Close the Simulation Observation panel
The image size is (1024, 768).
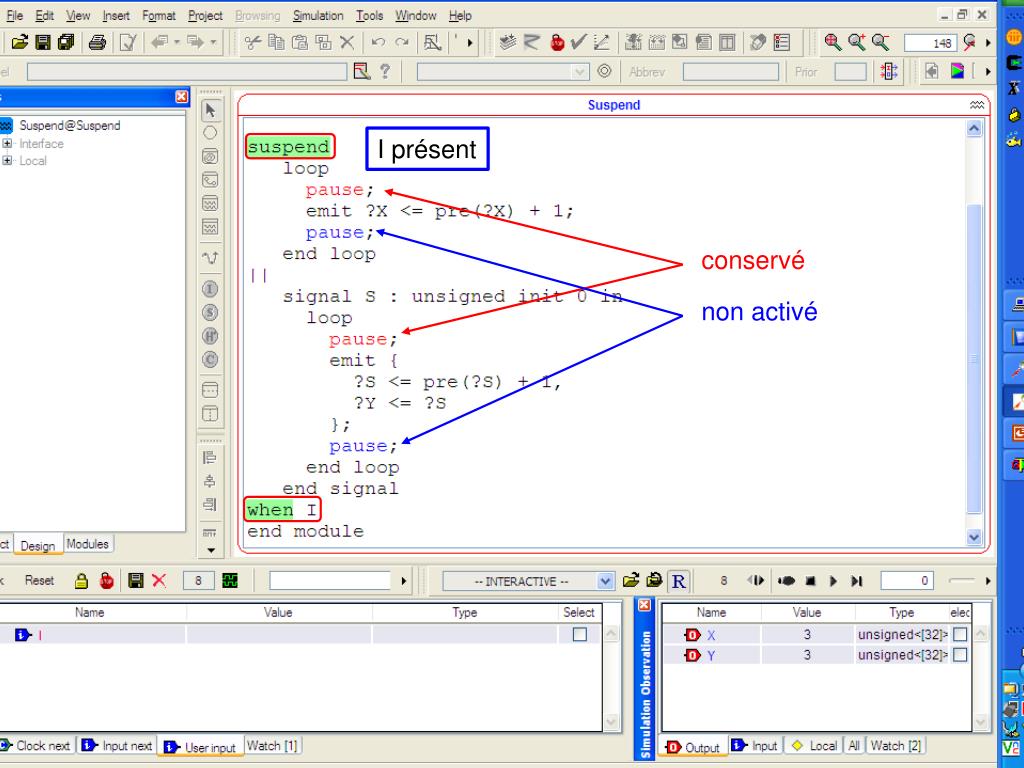click(644, 605)
